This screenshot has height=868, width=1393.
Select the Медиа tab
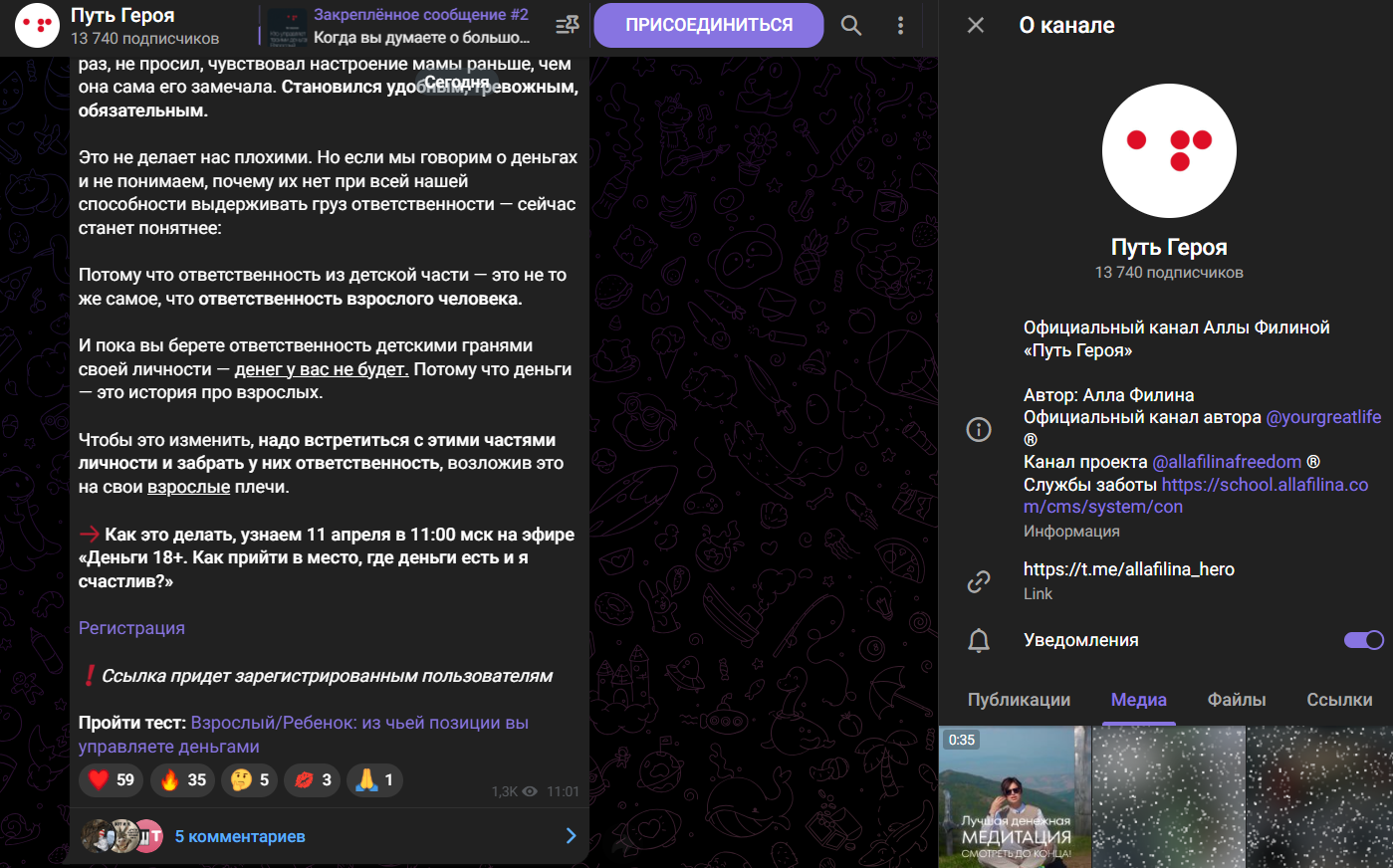(1138, 700)
